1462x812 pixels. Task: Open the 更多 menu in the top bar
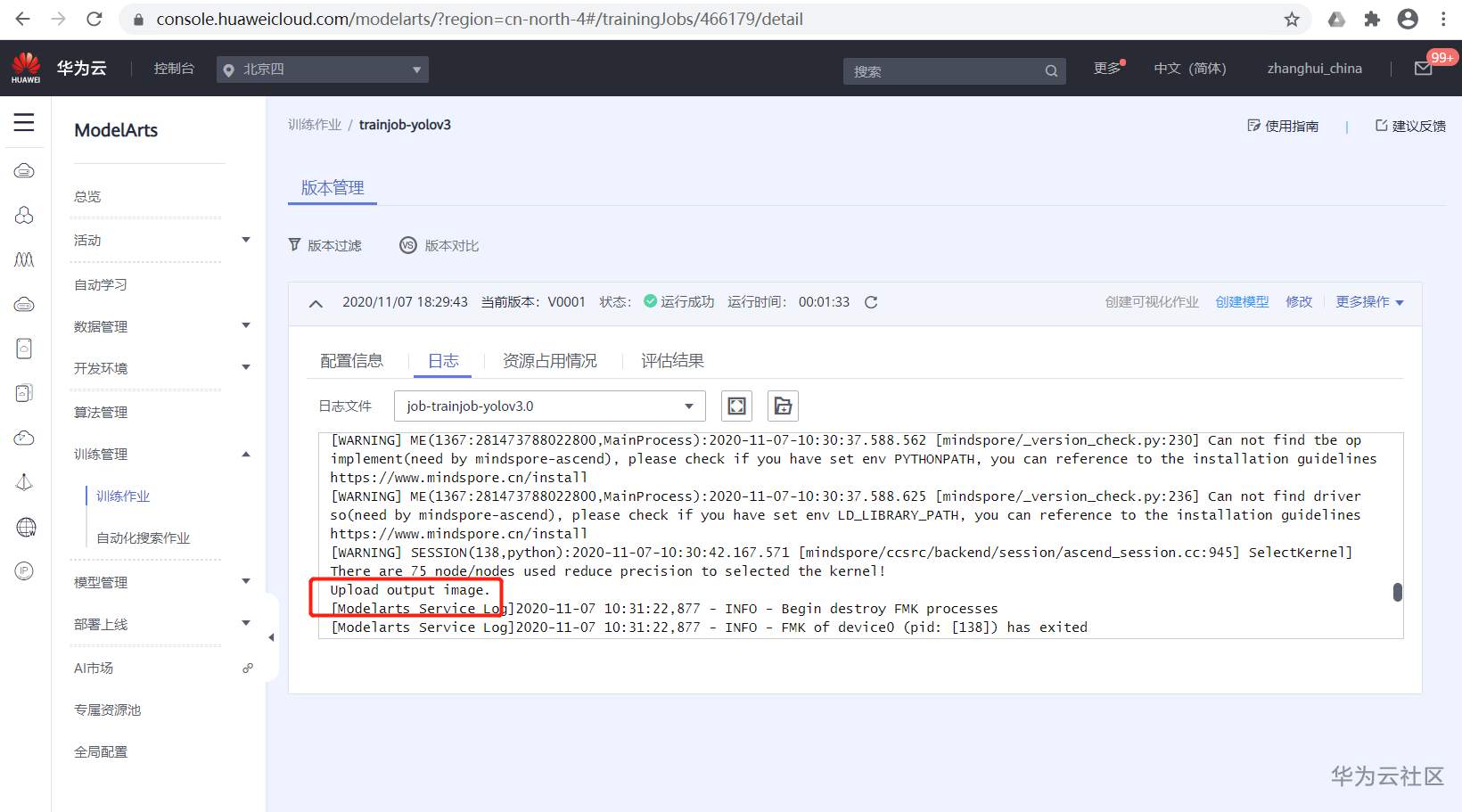coord(1108,69)
